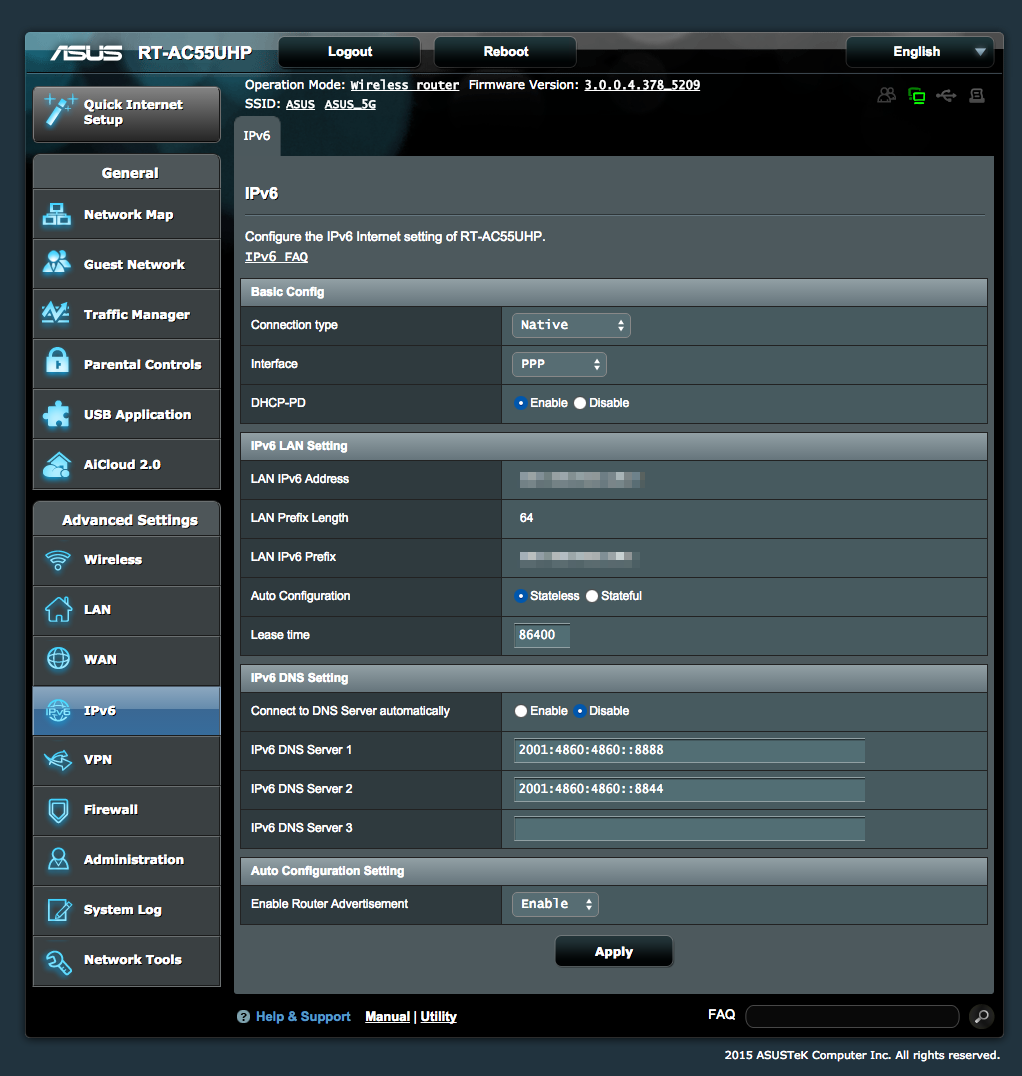
Task: Open the Enable Router Advertisement dropdown
Action: (x=555, y=904)
